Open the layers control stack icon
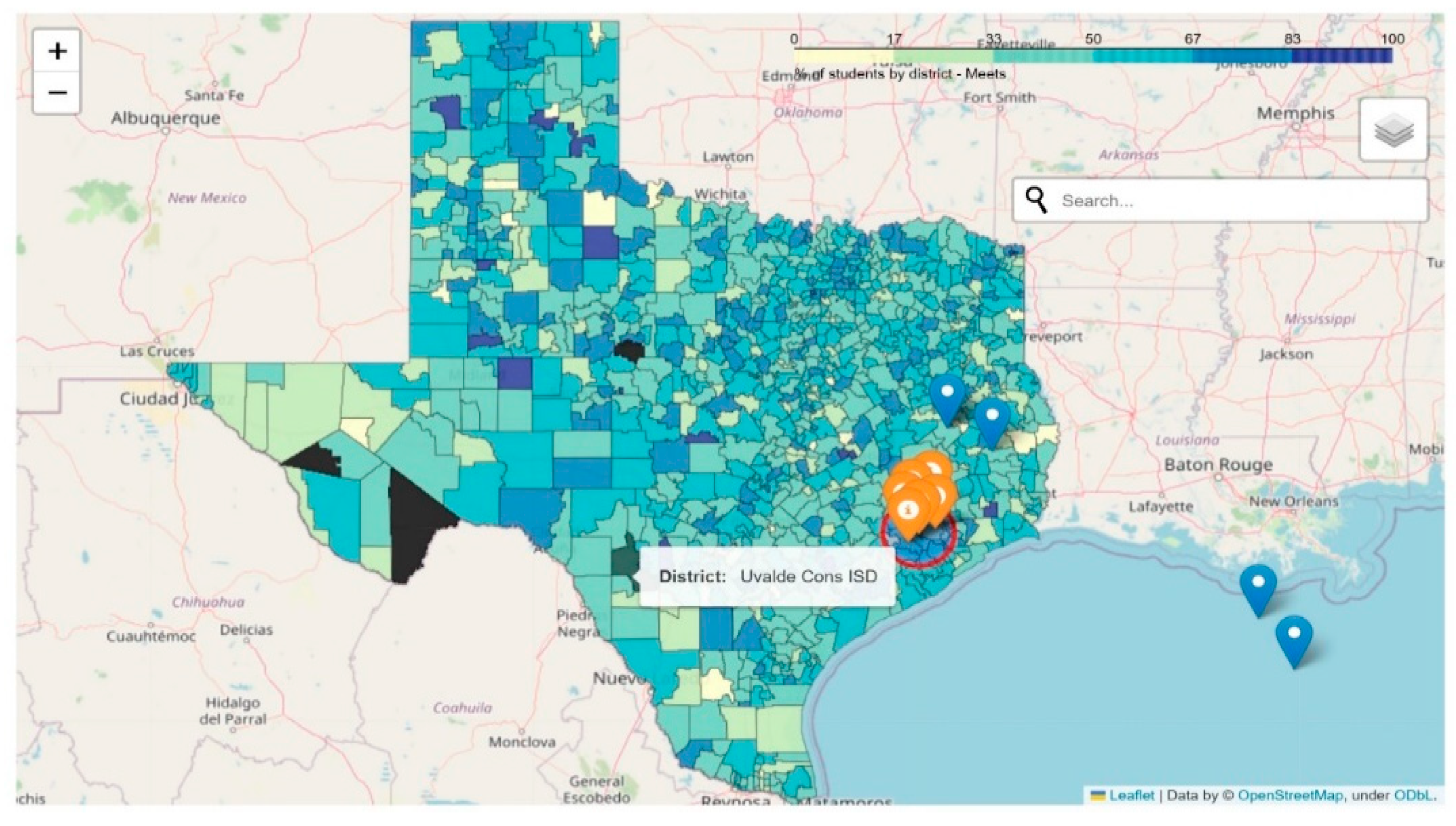The height and width of the screenshot is (826, 1456). (1393, 130)
